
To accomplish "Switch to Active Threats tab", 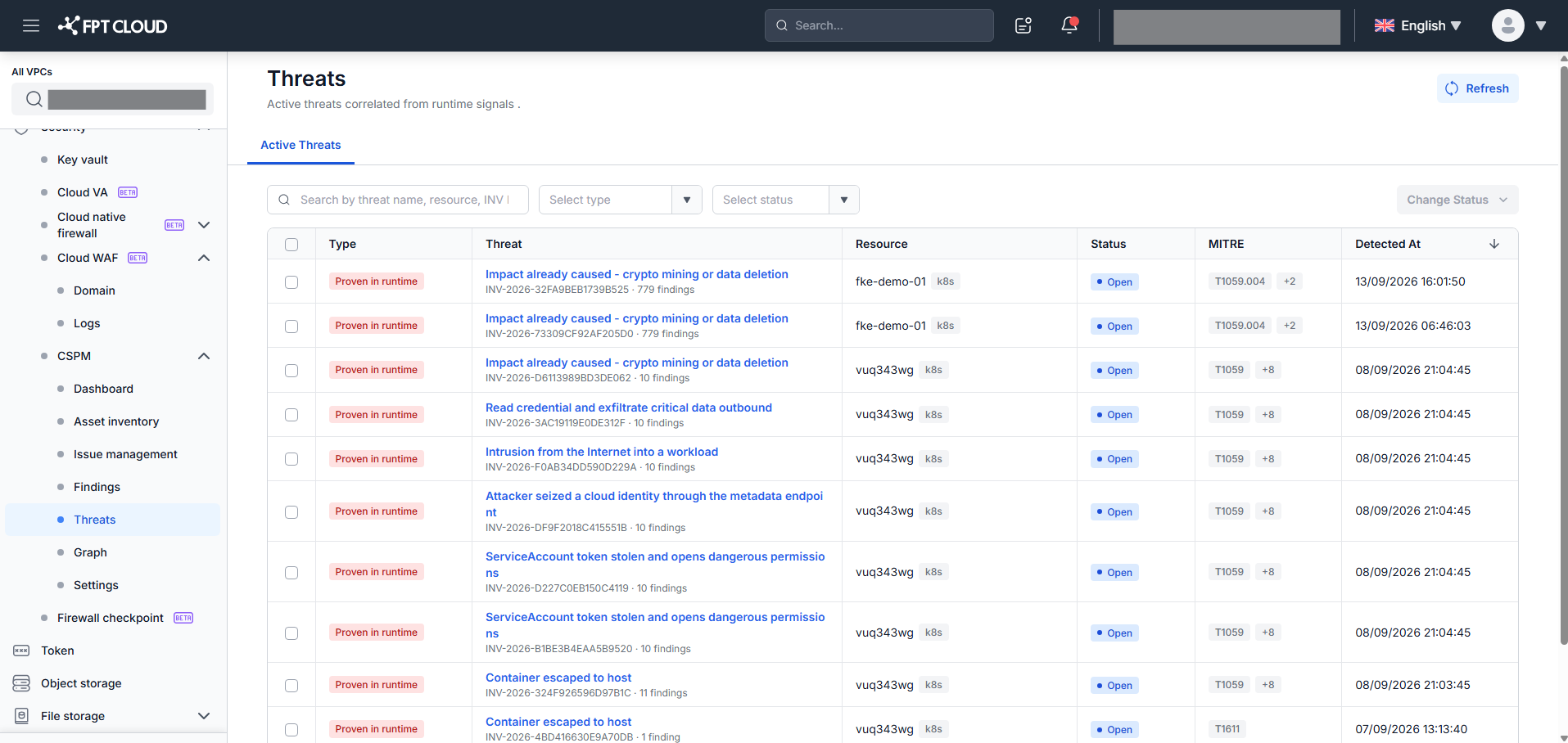I will click(x=300, y=145).
